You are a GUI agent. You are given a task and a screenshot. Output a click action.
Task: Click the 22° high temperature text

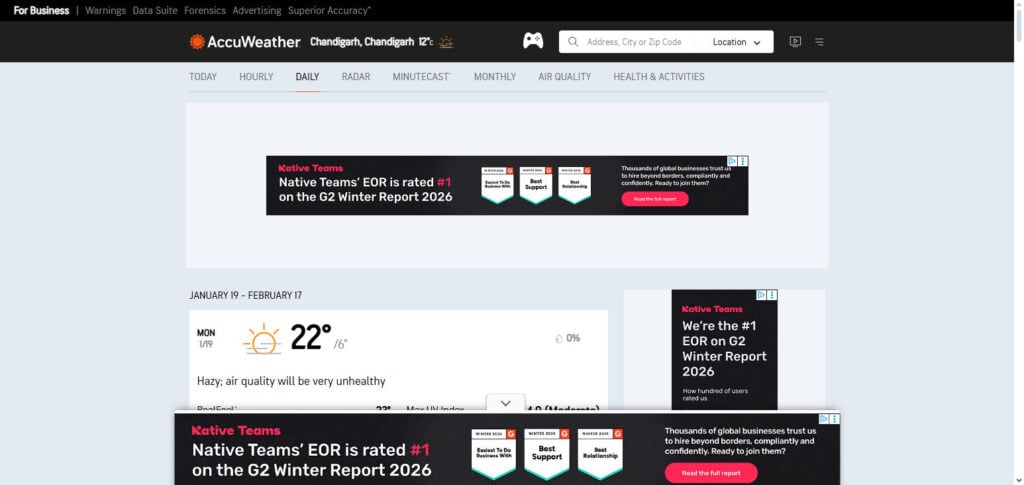[311, 337]
